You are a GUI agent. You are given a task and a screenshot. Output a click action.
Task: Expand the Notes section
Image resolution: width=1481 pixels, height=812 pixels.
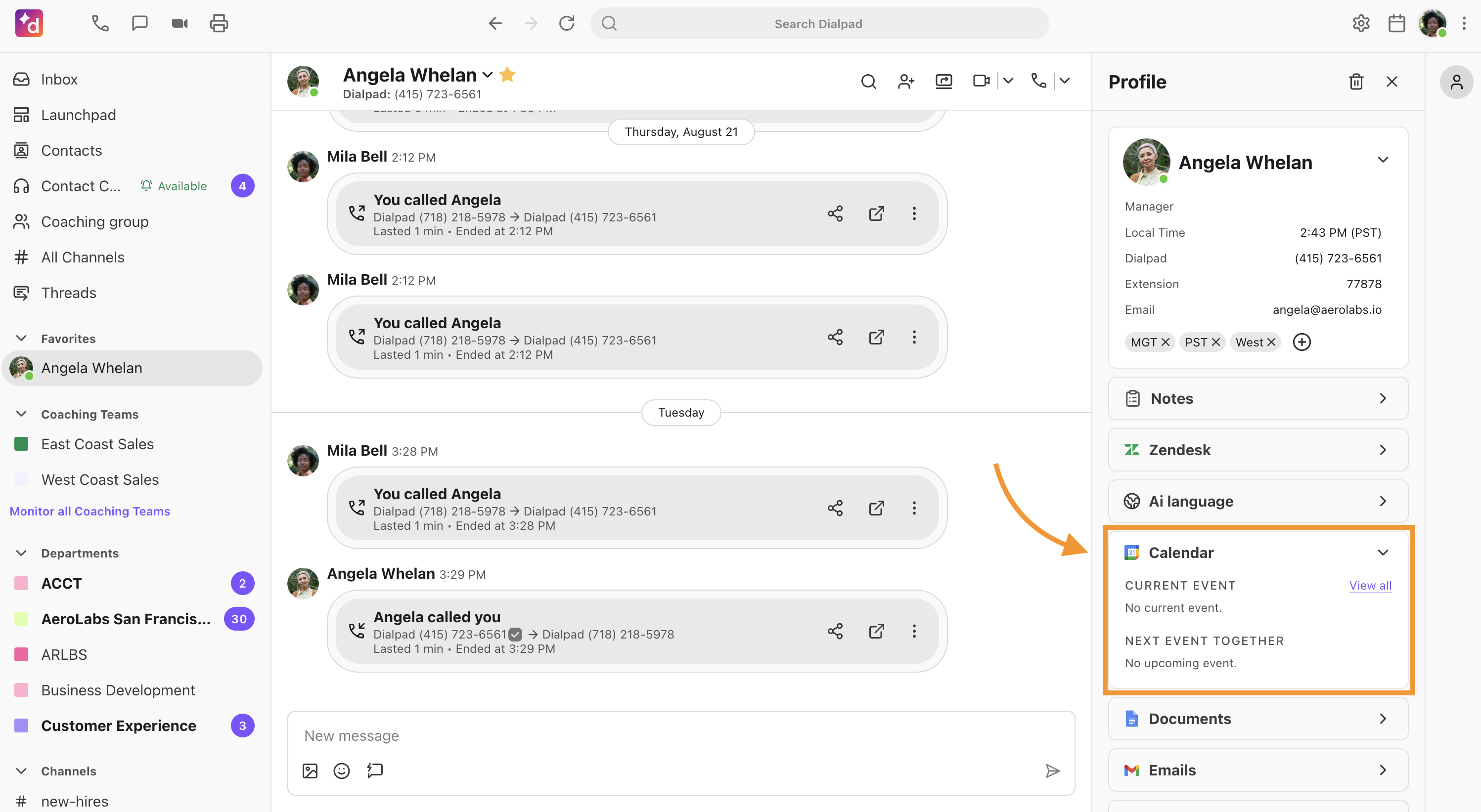pos(1258,398)
